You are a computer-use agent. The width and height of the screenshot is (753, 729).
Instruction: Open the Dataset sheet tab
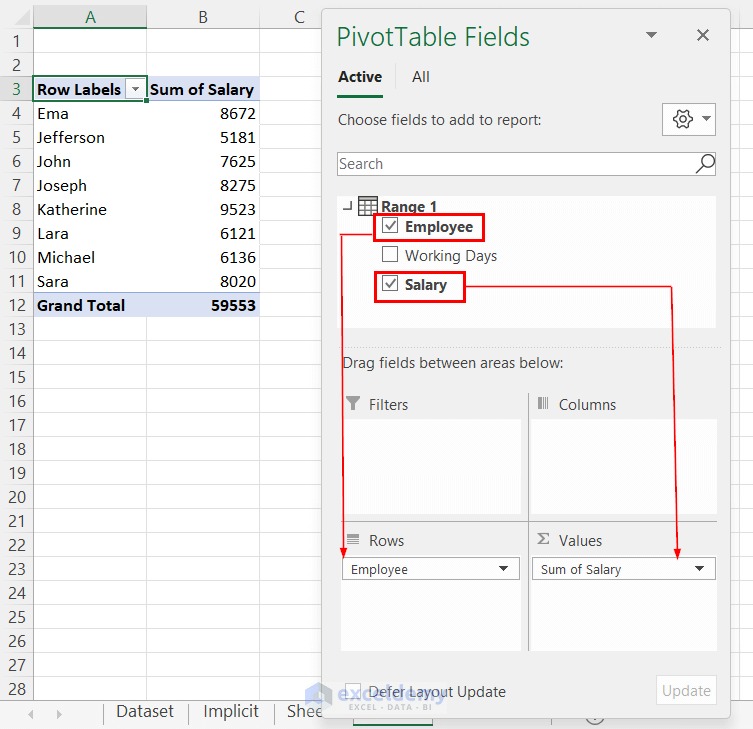pos(145,712)
